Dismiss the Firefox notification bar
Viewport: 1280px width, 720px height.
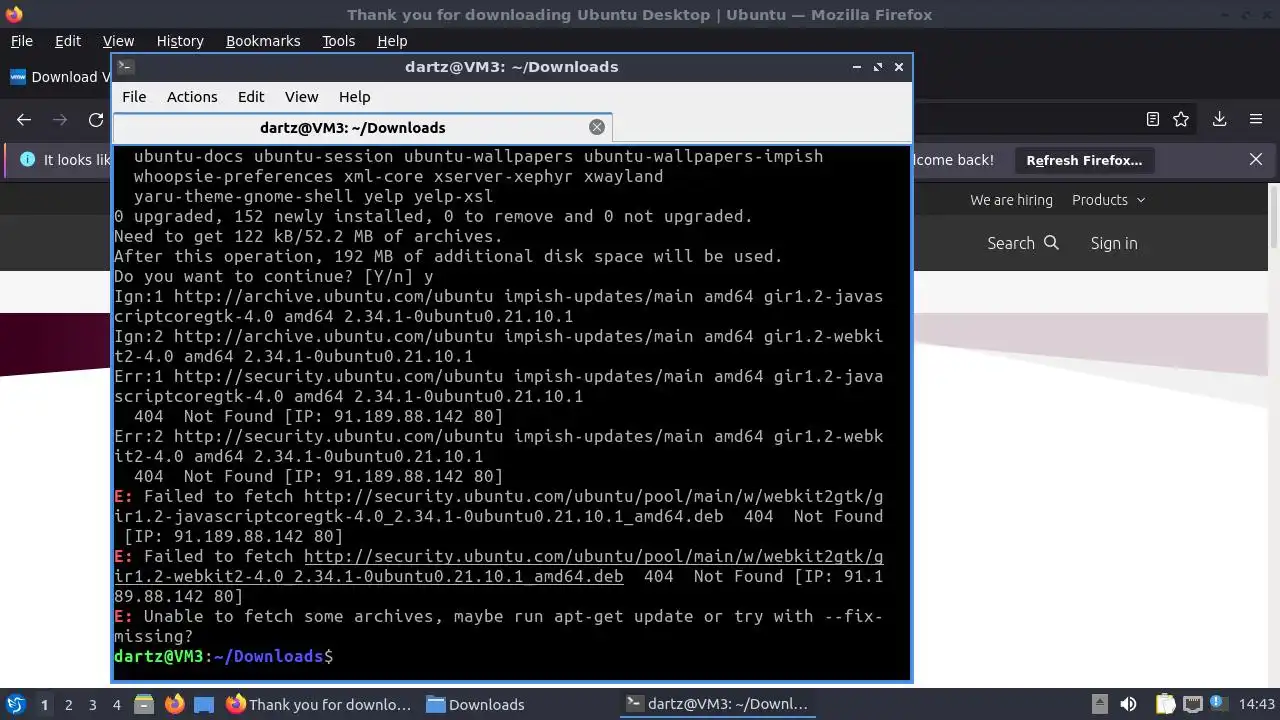(1256, 160)
